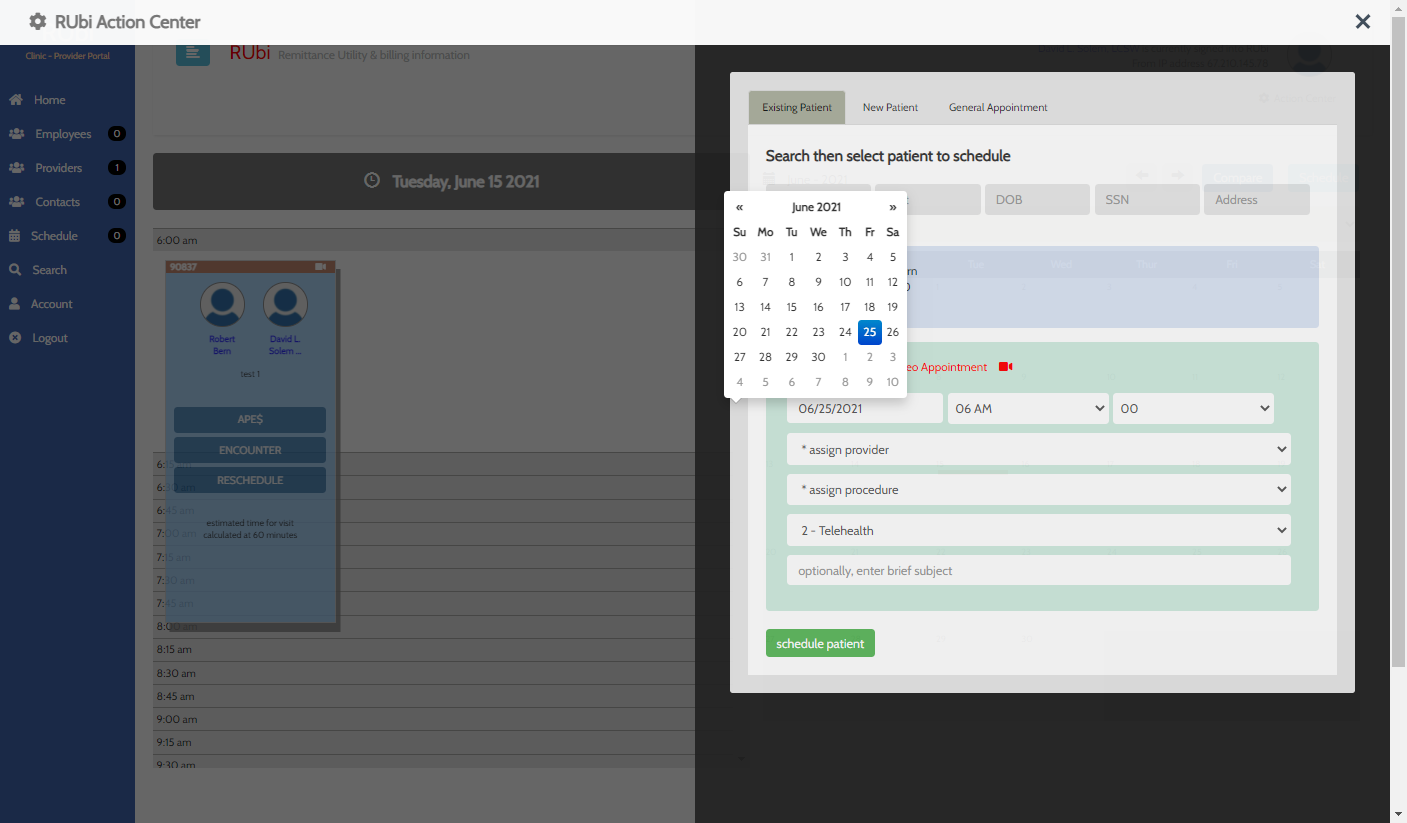Screen dimensions: 1407x823
Task: Click the DOB search field
Action: (1036, 200)
